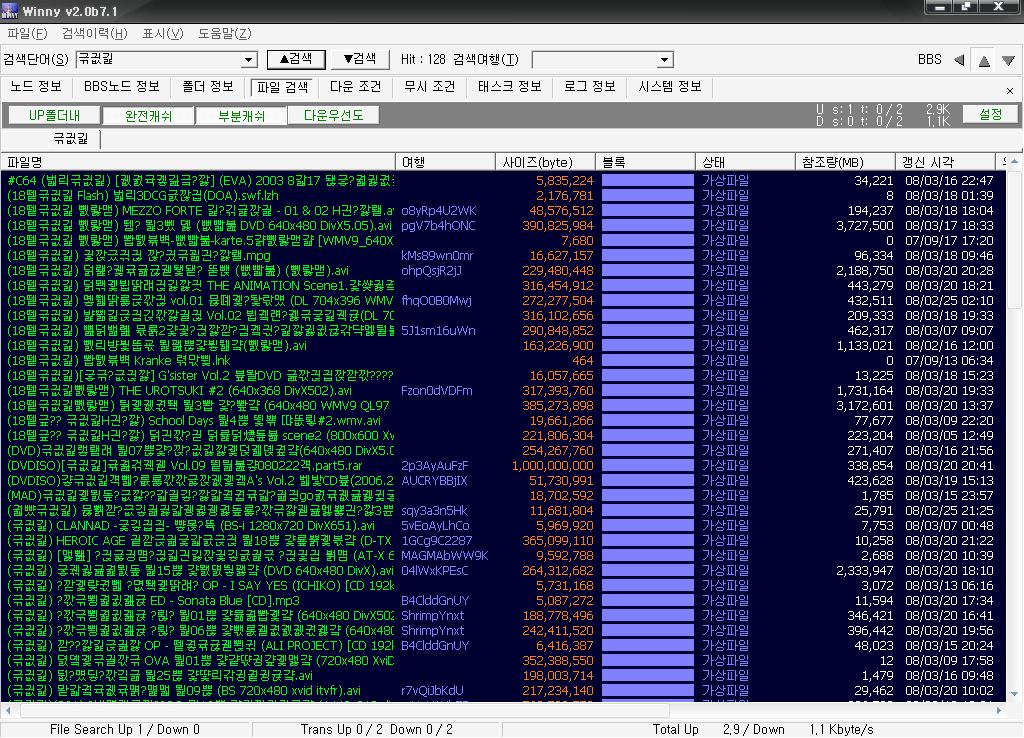1024x738 pixels.
Task: Click the block bar in the 464-byte row
Action: point(647,361)
